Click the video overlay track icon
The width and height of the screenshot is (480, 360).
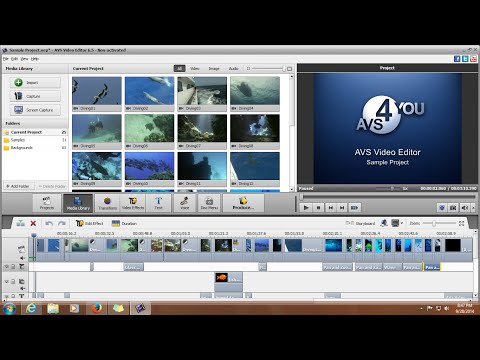tap(22, 281)
